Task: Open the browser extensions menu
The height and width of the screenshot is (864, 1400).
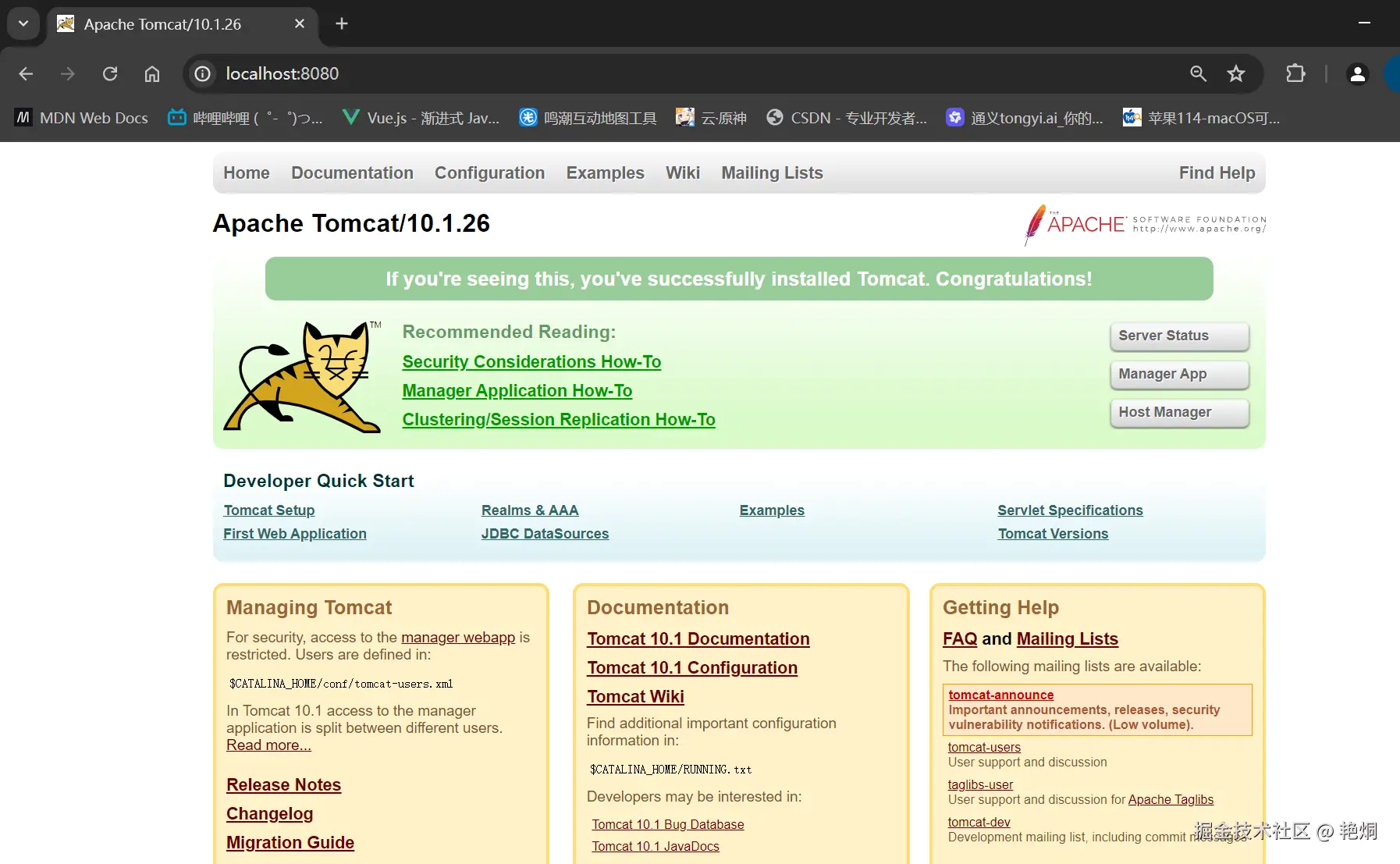Action: [x=1295, y=73]
